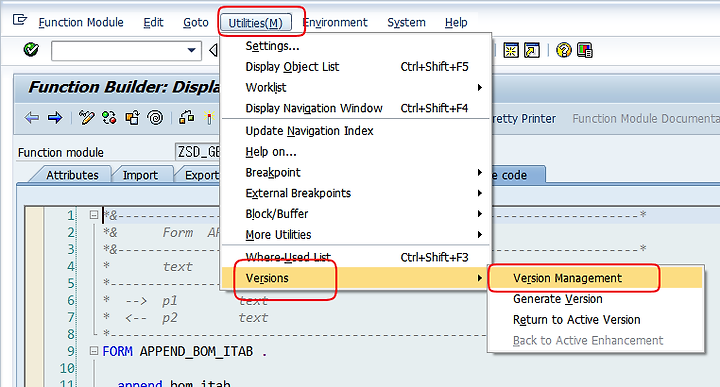
Task: Switch to the Import tab
Action: [140, 175]
